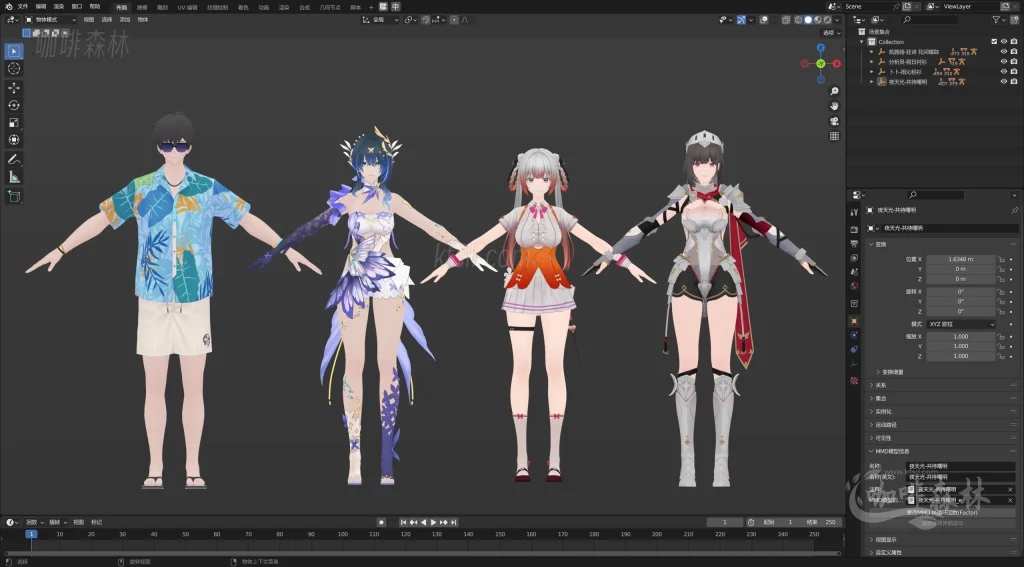Click the add workspace plus button
The width and height of the screenshot is (1024, 567).
point(372,7)
